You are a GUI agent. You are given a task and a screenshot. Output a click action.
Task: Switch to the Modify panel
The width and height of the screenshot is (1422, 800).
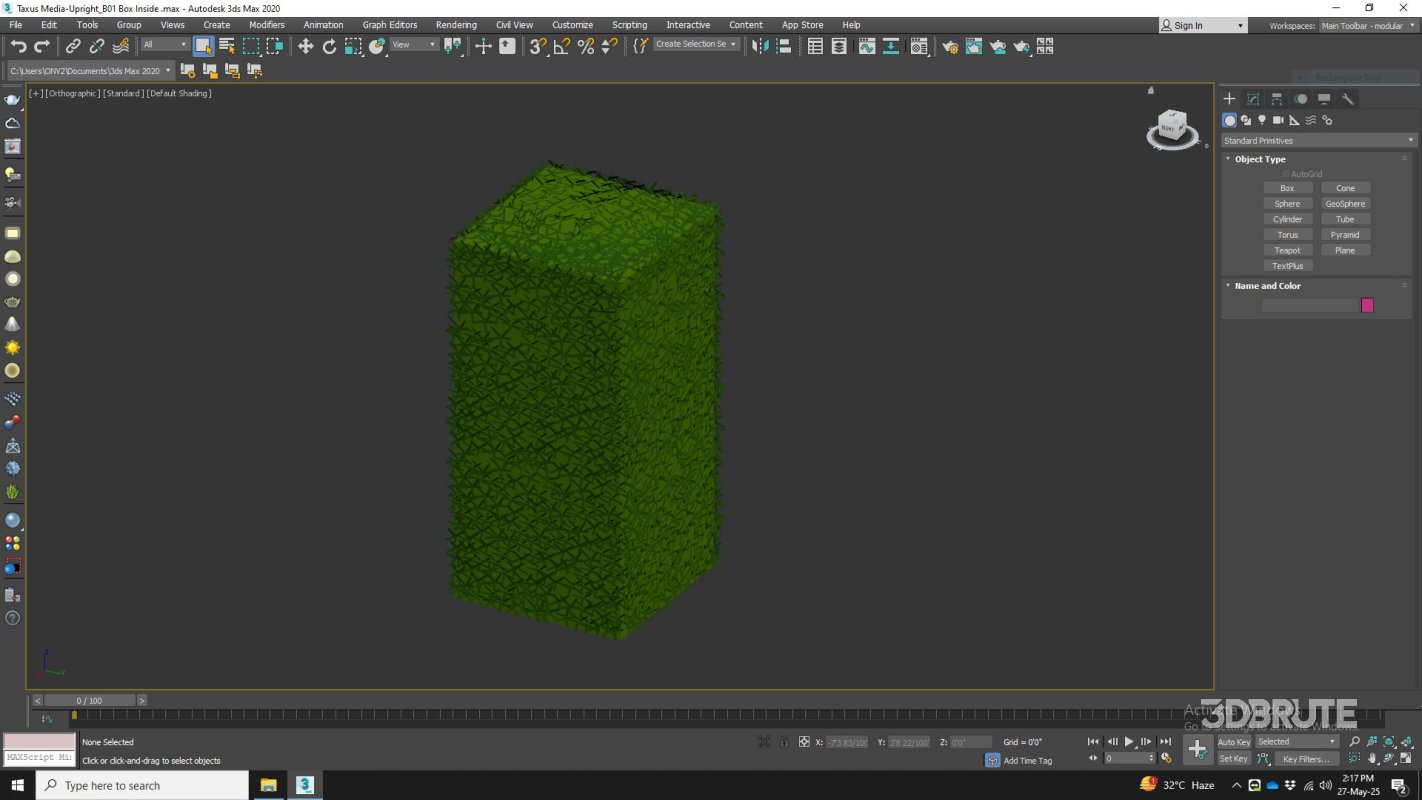[1253, 99]
